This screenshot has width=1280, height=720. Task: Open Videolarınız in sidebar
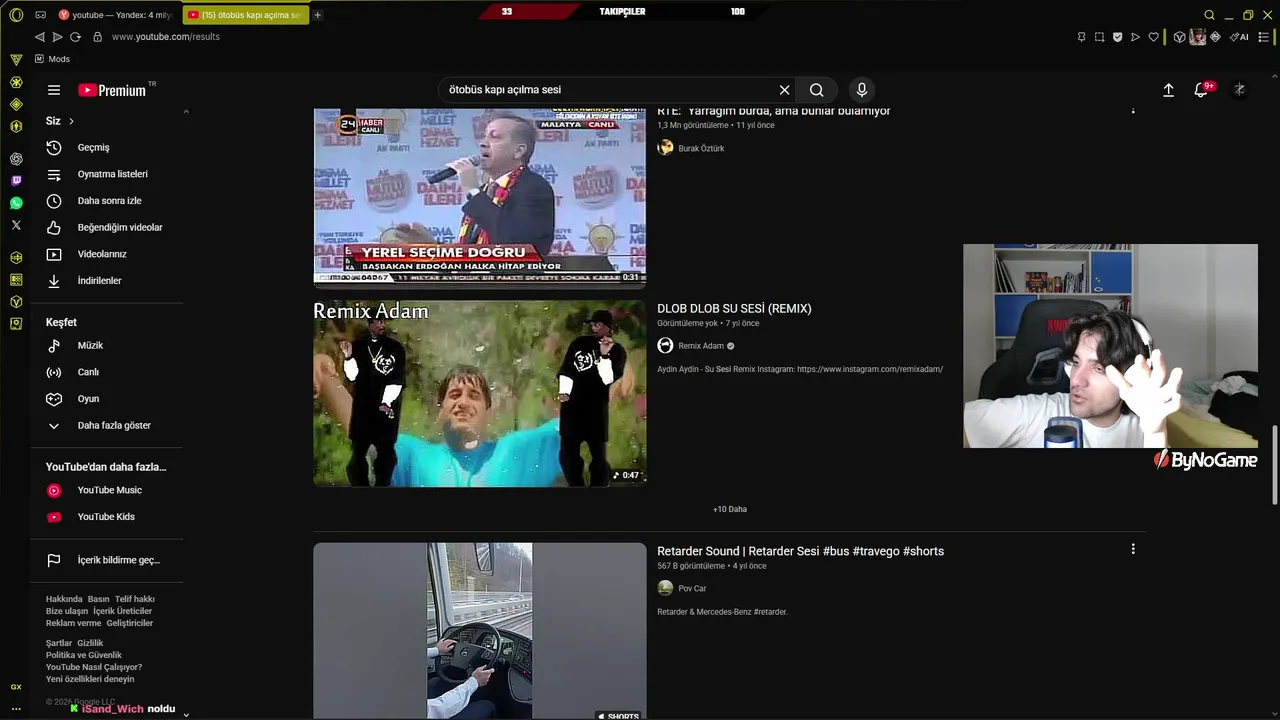click(x=107, y=254)
